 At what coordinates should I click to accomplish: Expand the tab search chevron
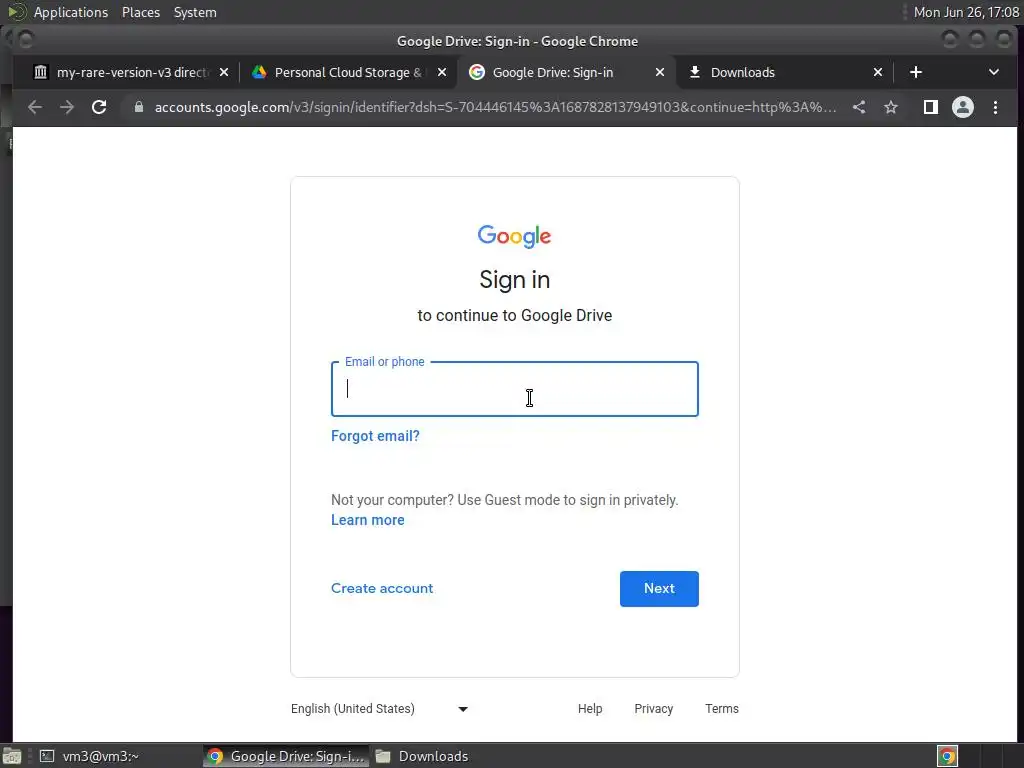(993, 72)
